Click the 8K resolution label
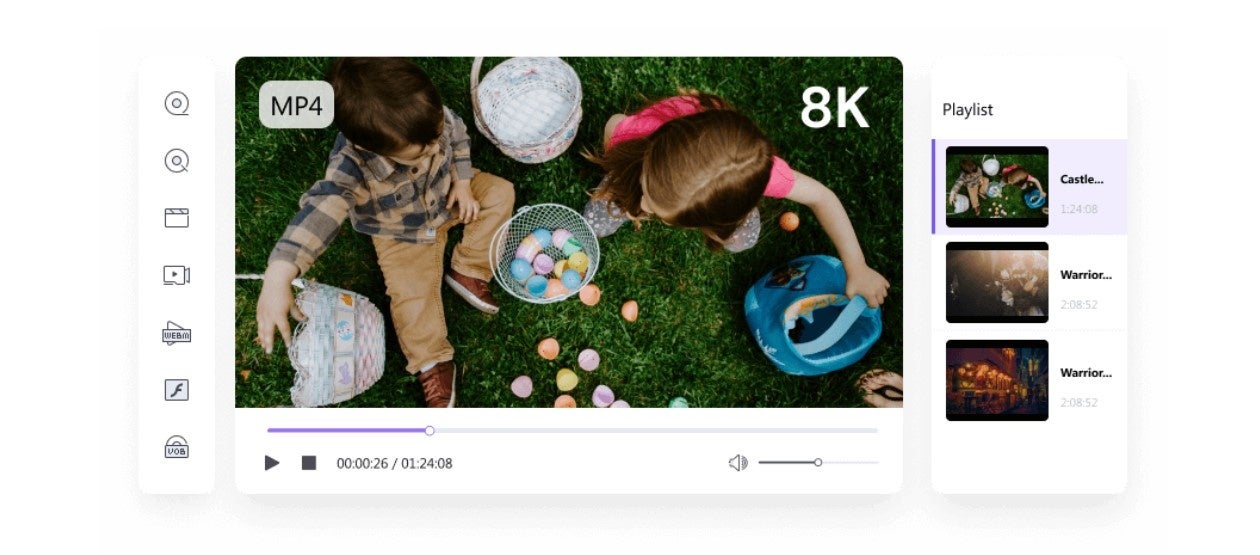The height and width of the screenshot is (555, 1260). (x=835, y=108)
